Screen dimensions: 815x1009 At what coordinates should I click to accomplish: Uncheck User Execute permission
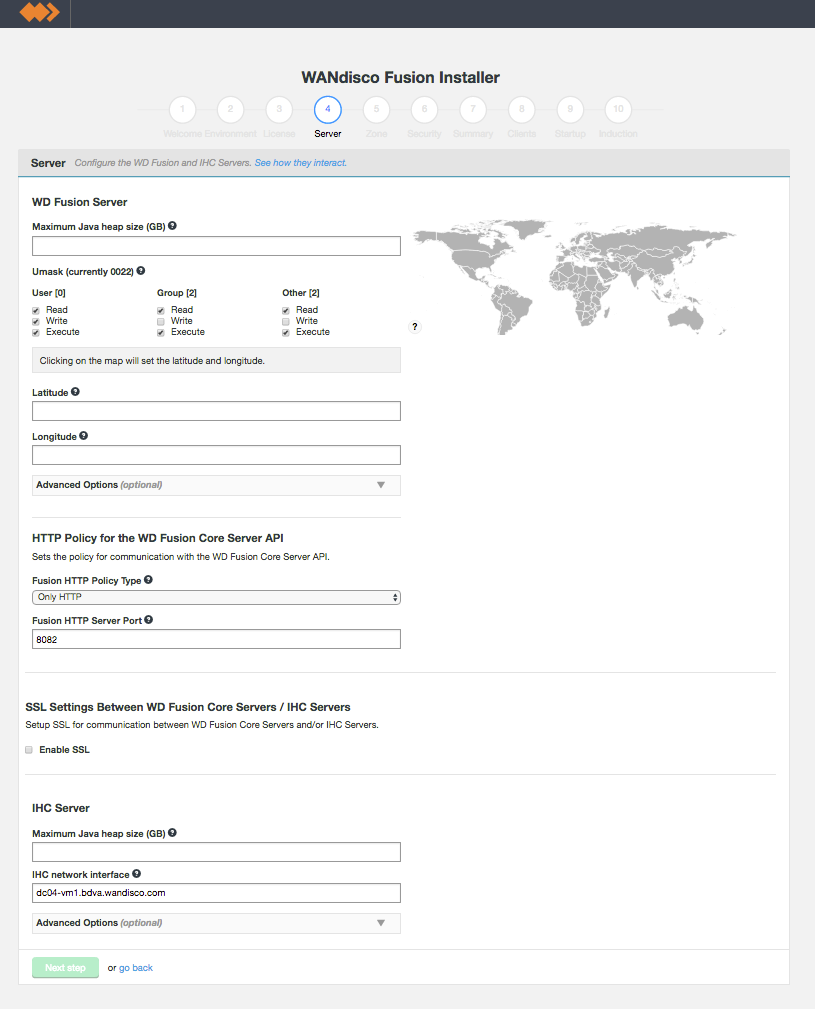click(x=36, y=333)
